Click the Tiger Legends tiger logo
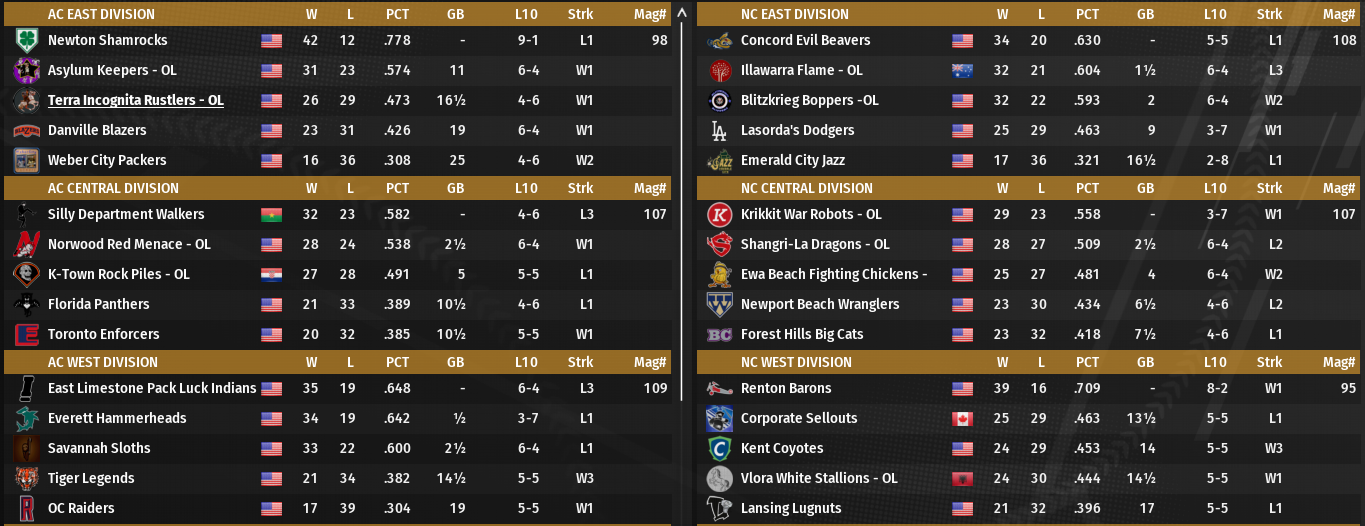 pos(26,478)
